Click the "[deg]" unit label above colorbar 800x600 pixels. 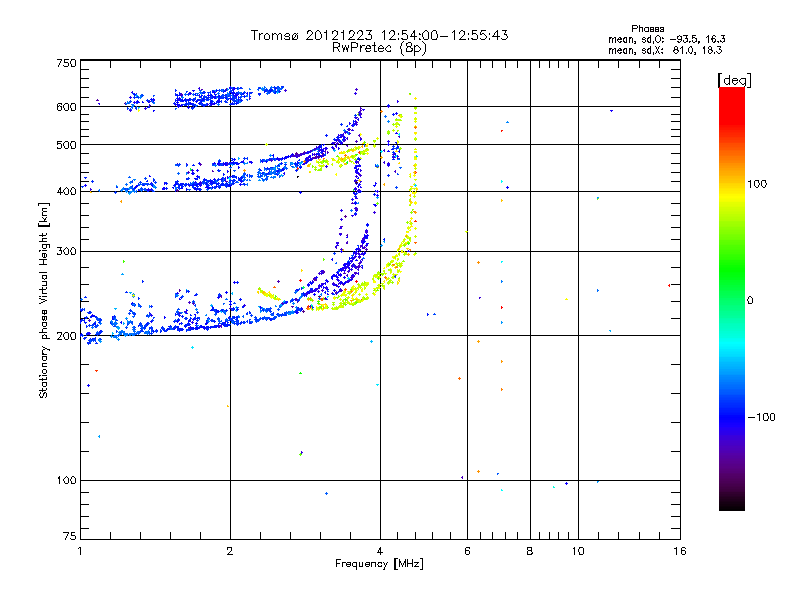tap(734, 80)
